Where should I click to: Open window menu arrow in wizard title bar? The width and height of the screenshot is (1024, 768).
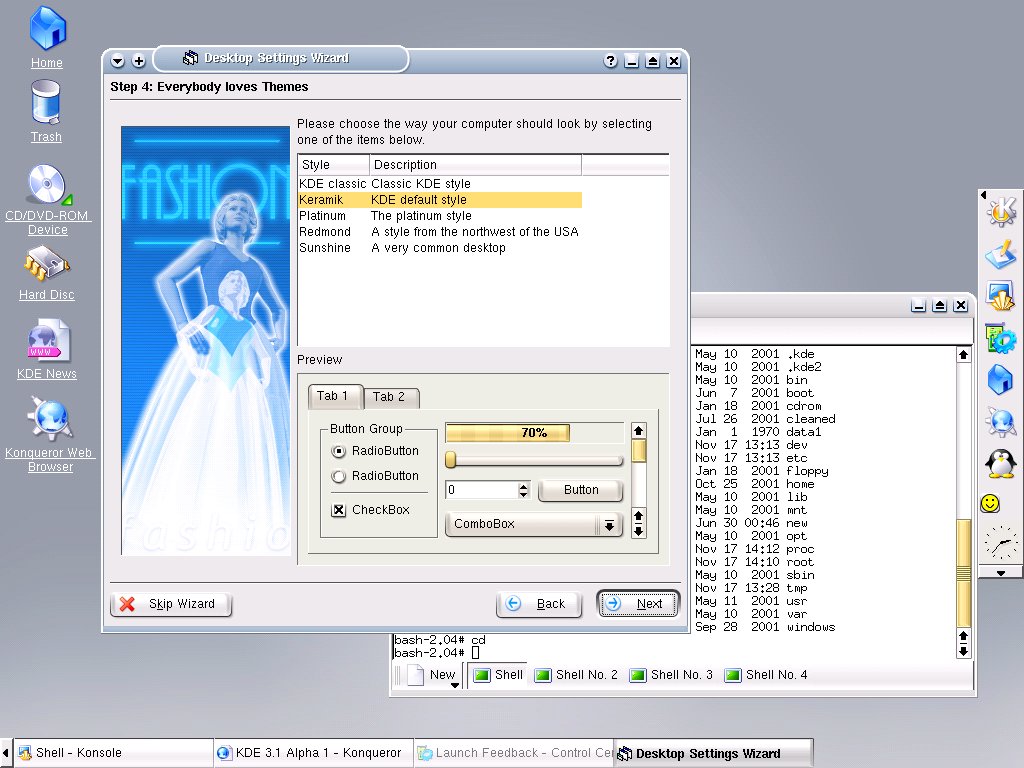[118, 61]
